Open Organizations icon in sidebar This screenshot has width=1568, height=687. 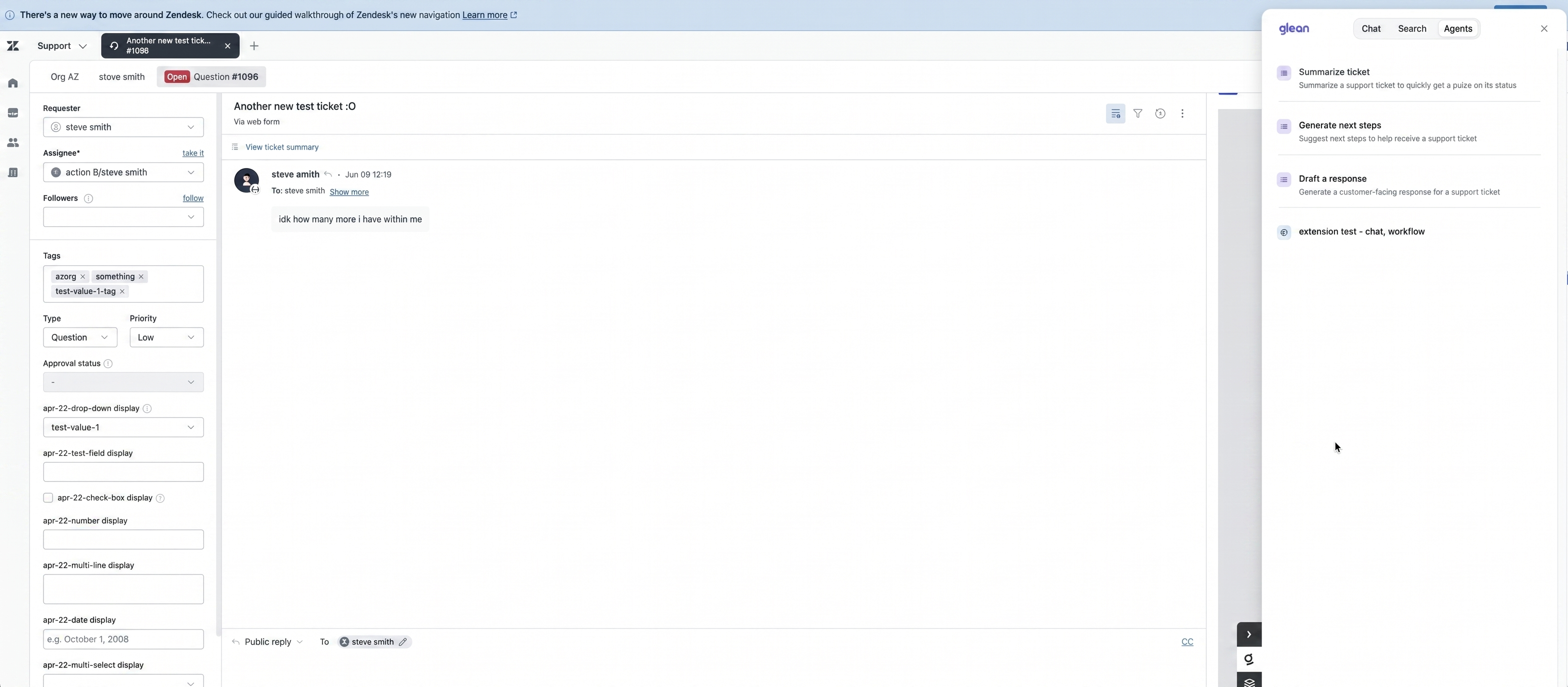coord(13,173)
